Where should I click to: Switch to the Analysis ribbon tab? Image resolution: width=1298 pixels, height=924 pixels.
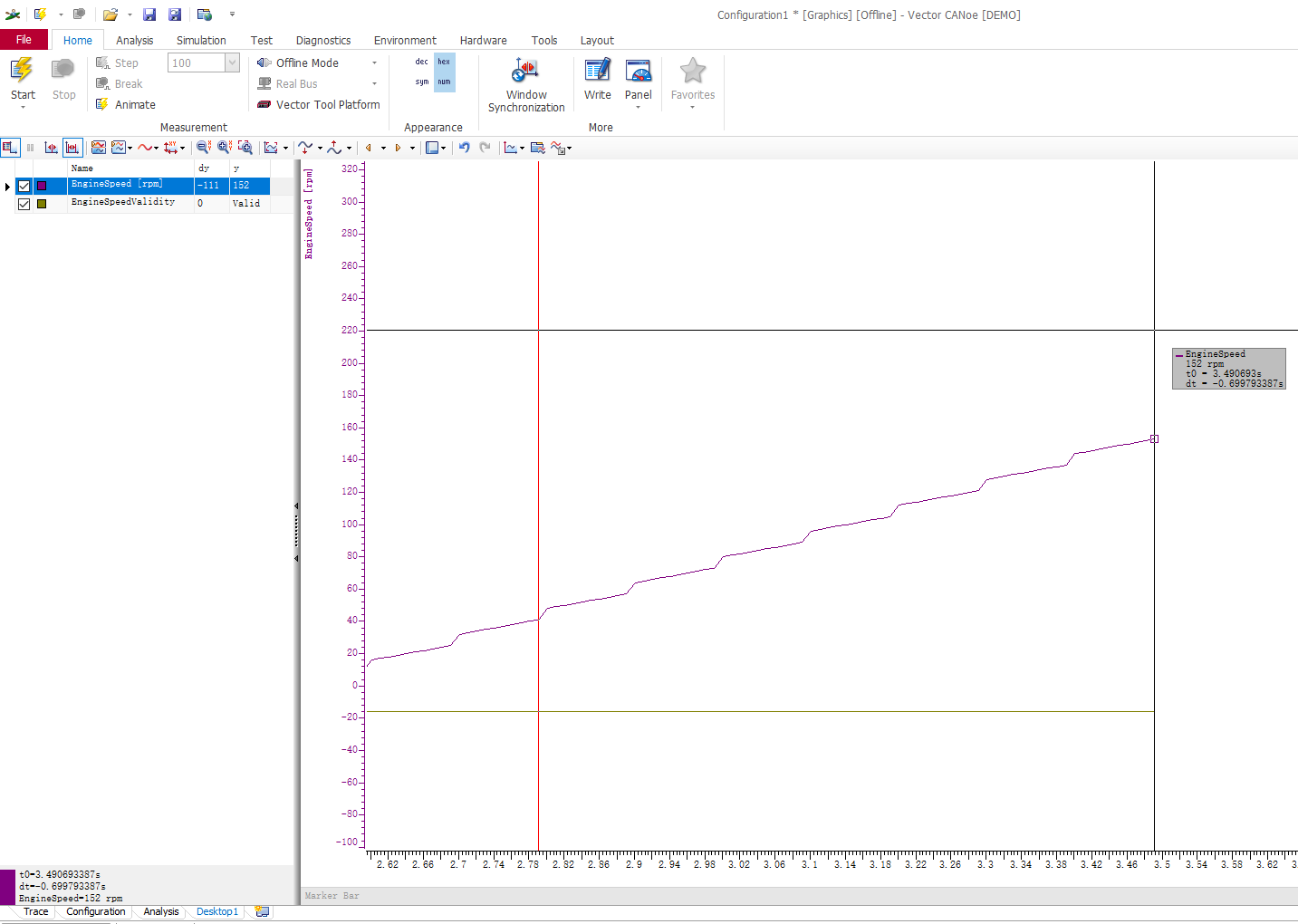click(x=134, y=41)
